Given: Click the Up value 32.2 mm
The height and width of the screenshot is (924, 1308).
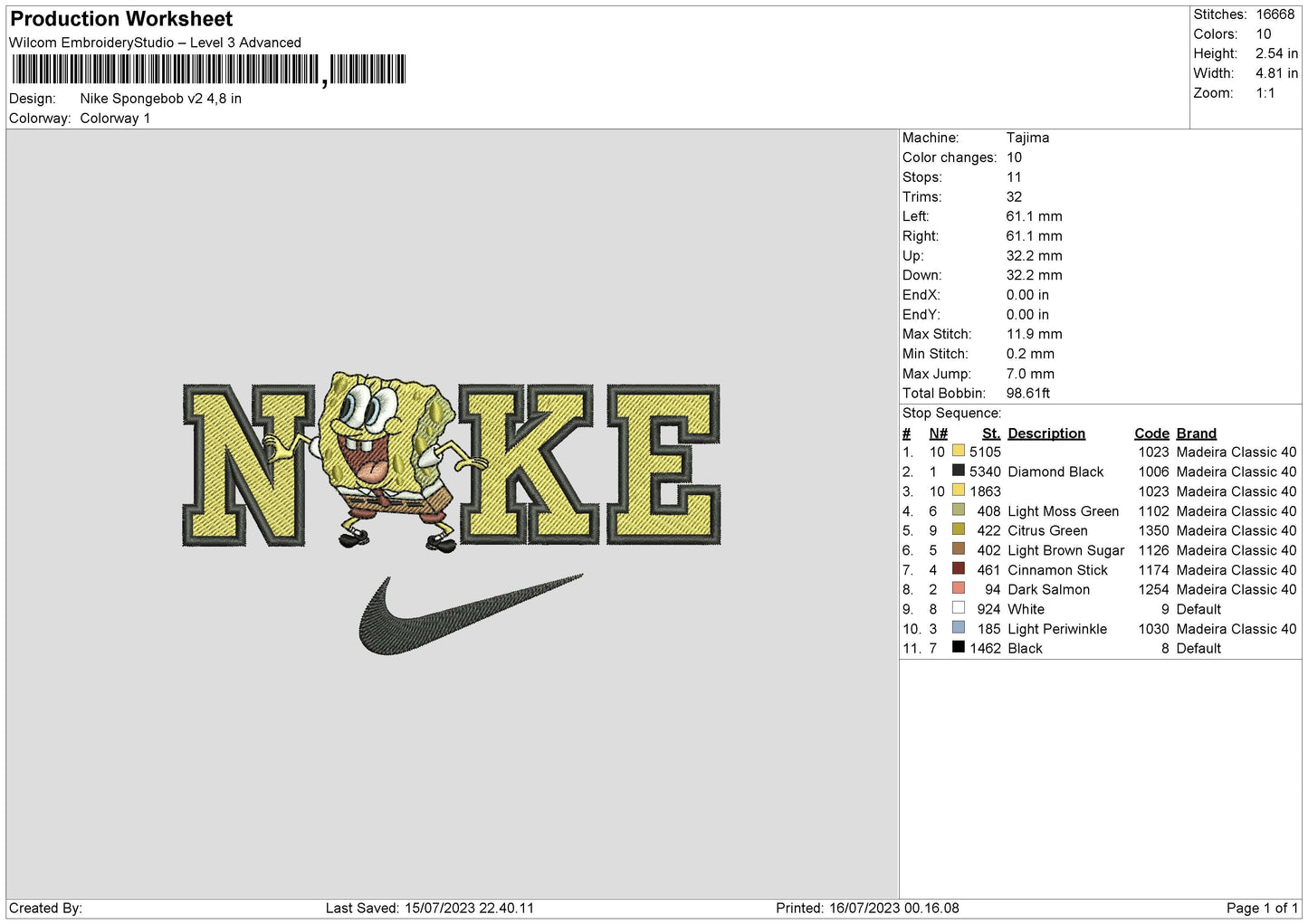Looking at the screenshot, I should click(x=1035, y=256).
